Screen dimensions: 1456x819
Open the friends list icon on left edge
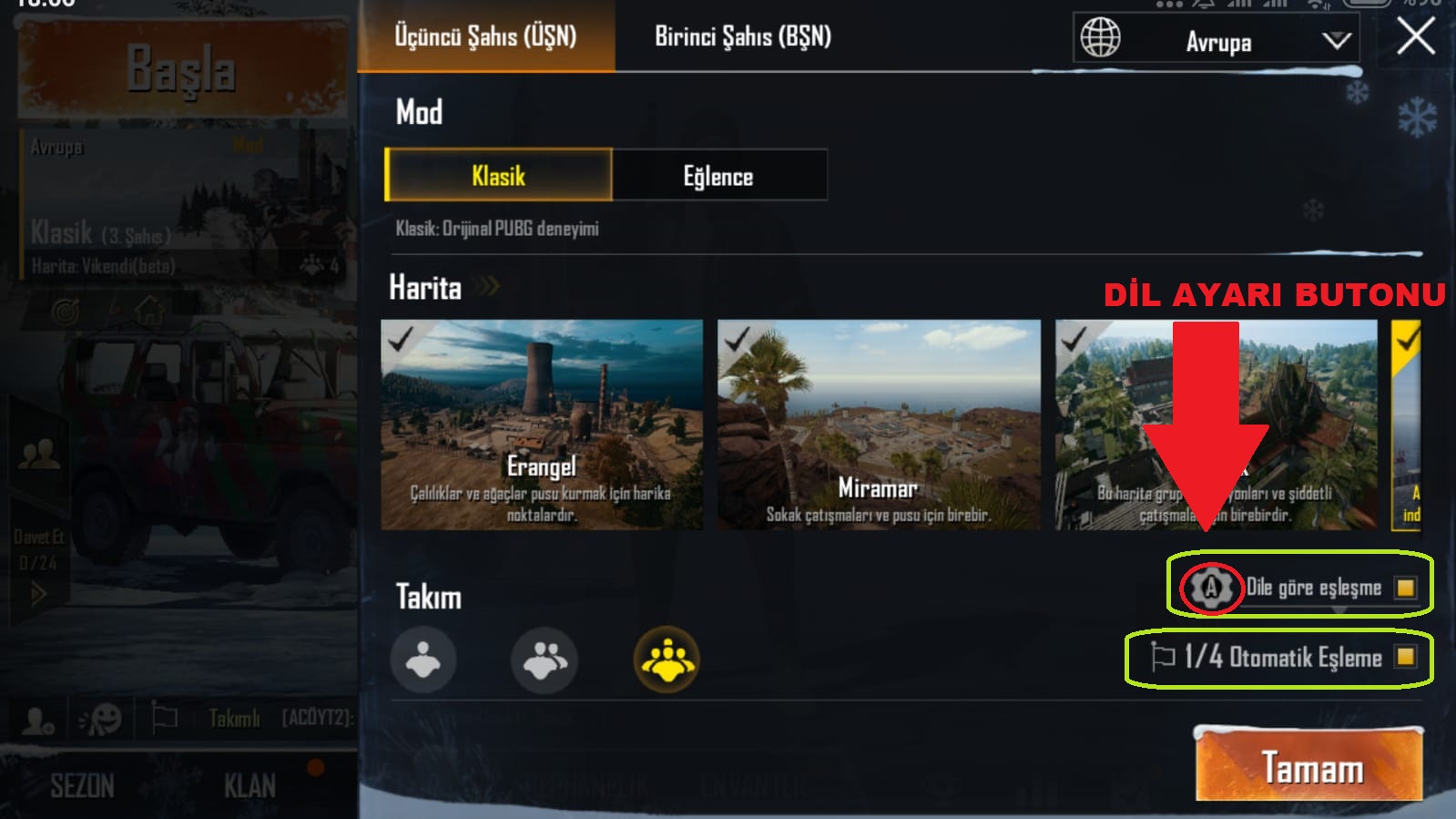pyautogui.click(x=38, y=452)
